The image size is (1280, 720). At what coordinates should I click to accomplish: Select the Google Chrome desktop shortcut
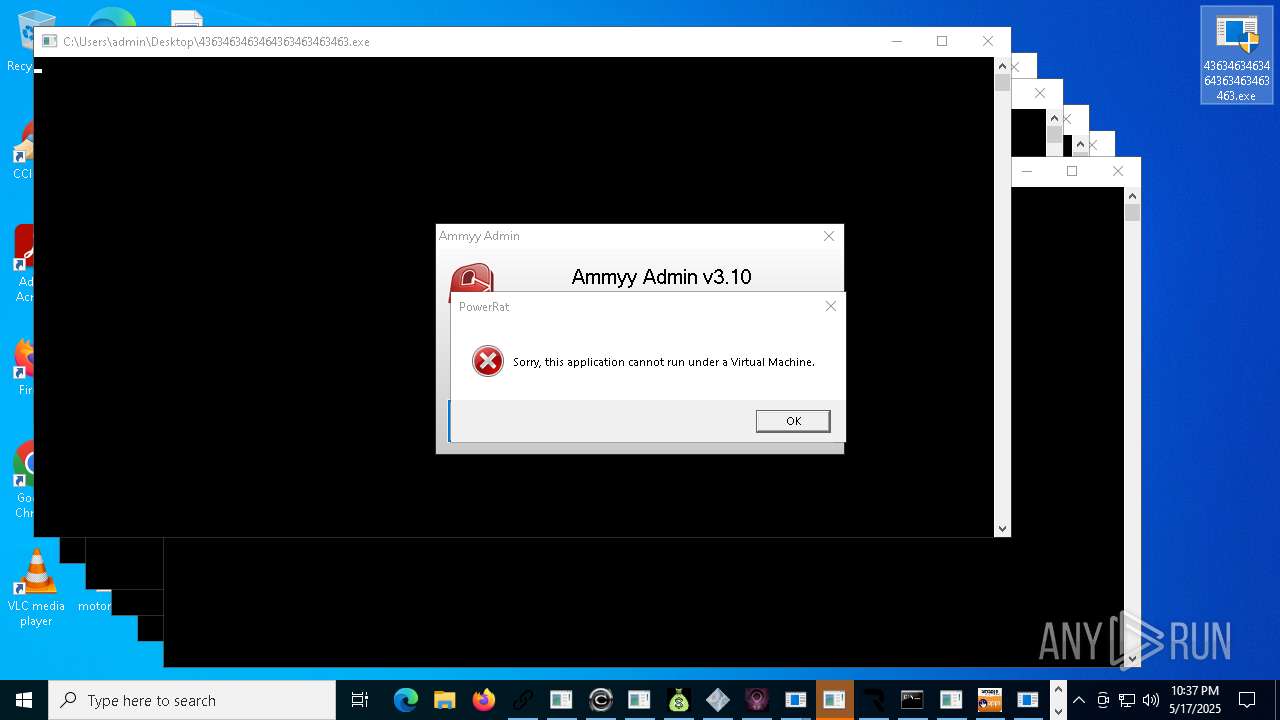click(24, 480)
